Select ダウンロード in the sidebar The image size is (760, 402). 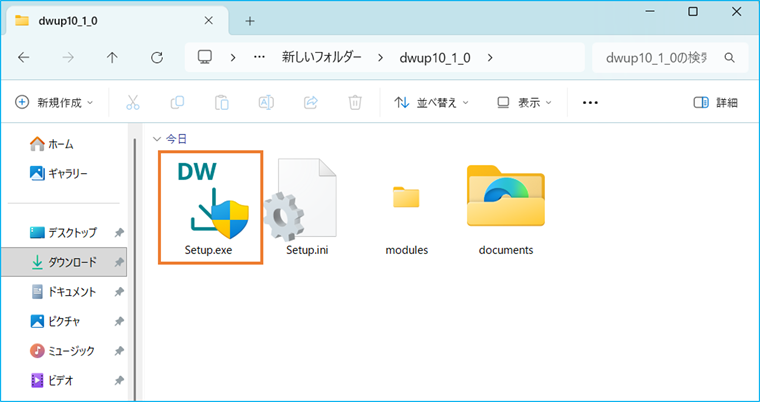(64, 262)
